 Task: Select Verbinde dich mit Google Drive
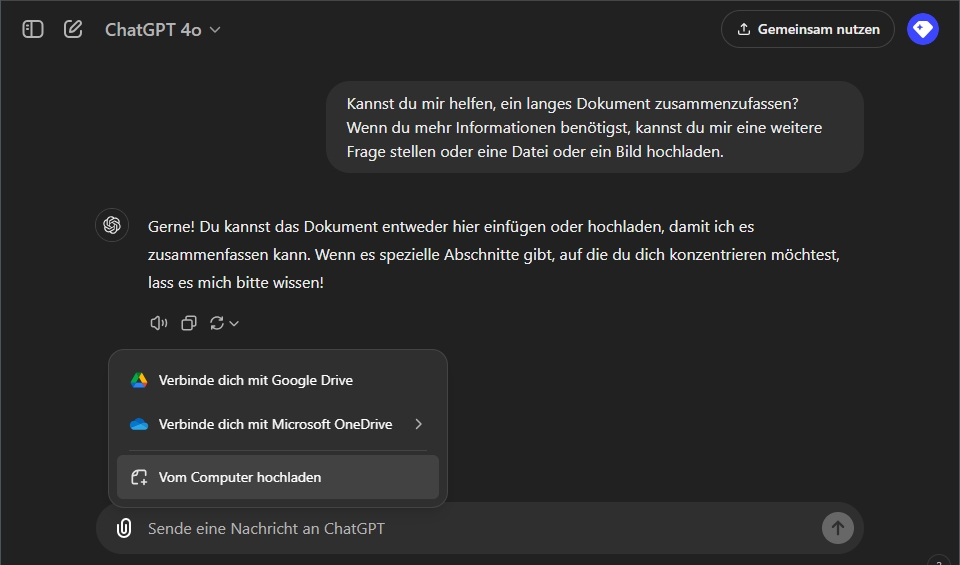255,380
